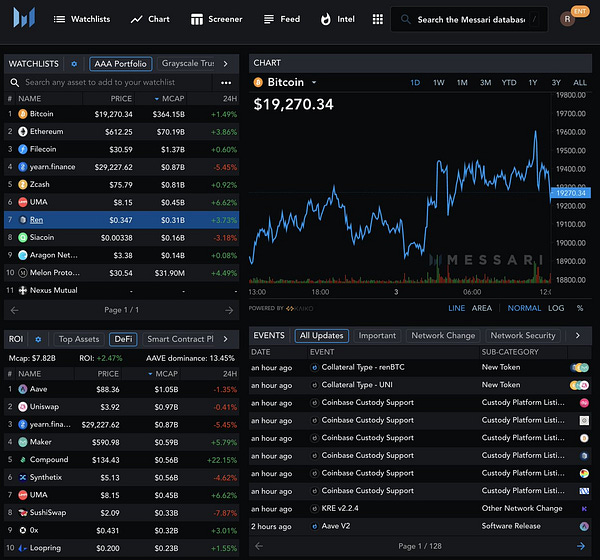Viewport: 600px width, 560px height.
Task: Click the Maker icon in ROI table
Action: point(23,442)
